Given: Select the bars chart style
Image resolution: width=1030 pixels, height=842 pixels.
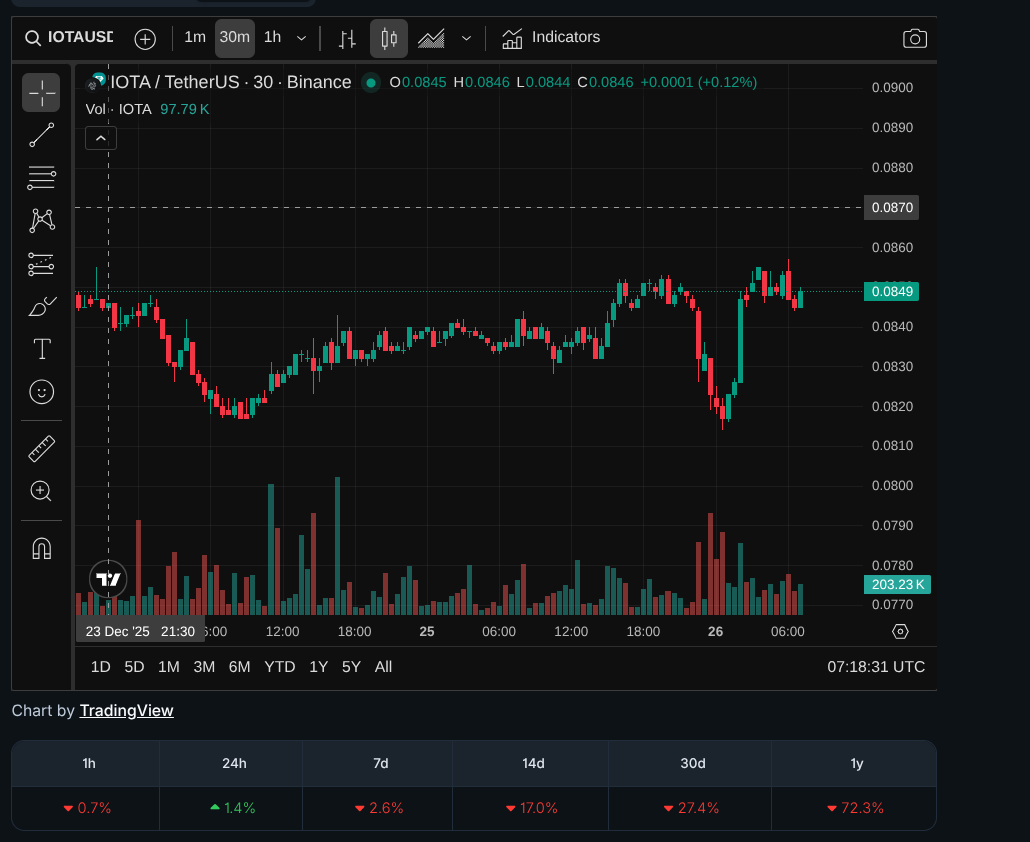Looking at the screenshot, I should (x=347, y=39).
